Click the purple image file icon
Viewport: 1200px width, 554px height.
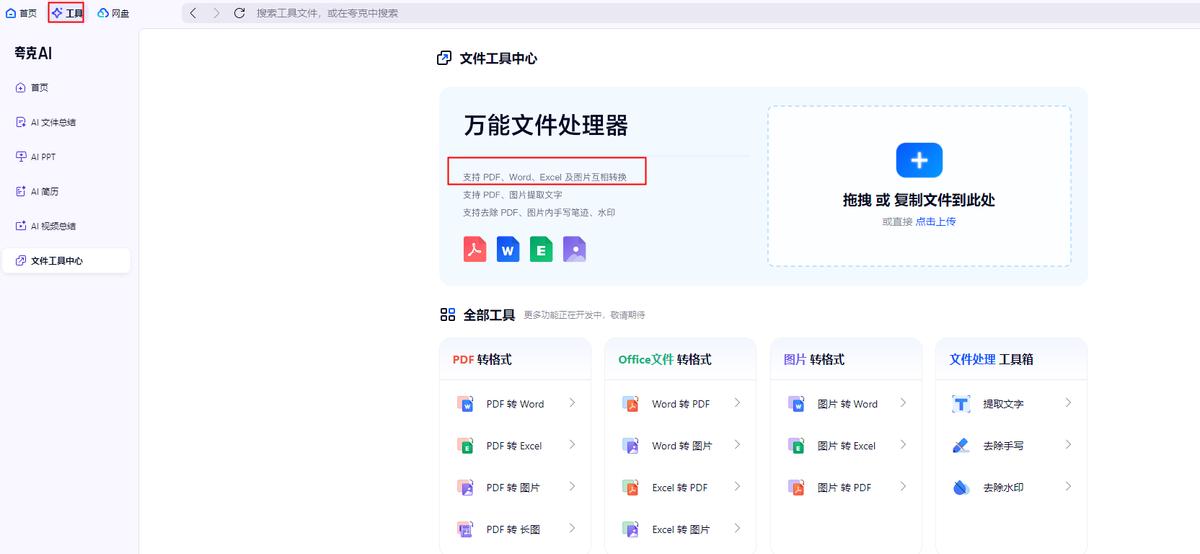[574, 249]
